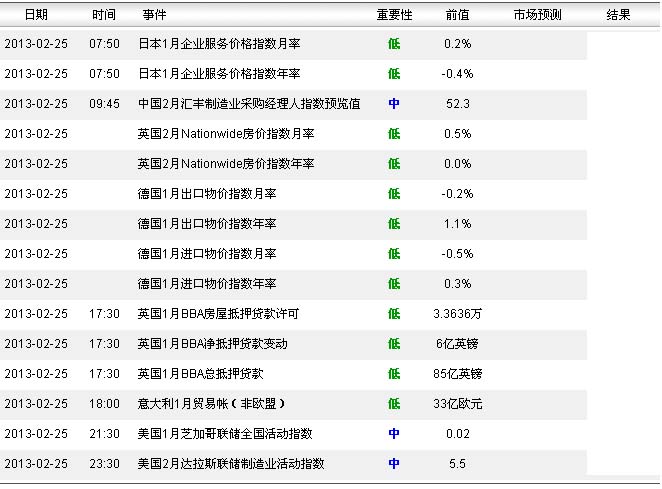Image resolution: width=662 pixels, height=489 pixels.
Task: Click the previous value 3.3636万
Action: [458, 314]
